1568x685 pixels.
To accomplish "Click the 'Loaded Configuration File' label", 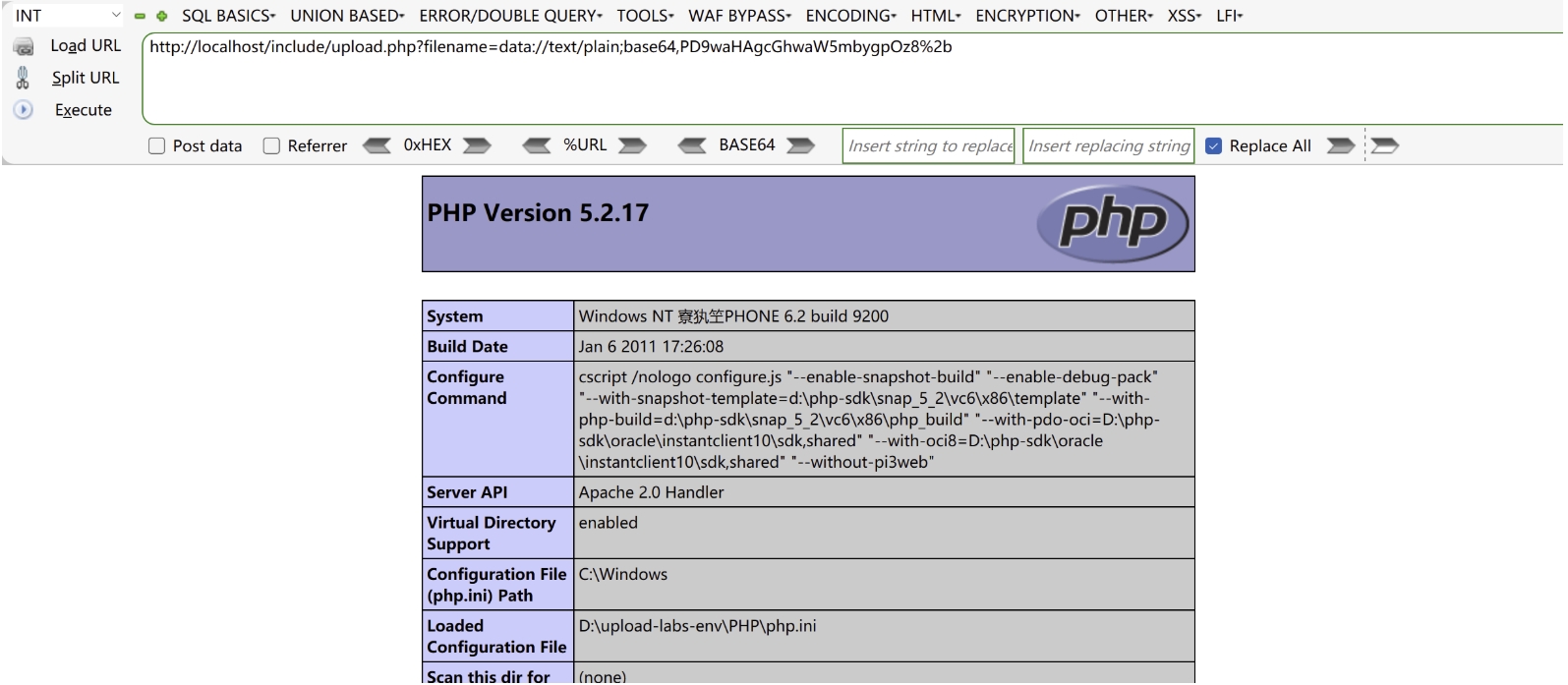I will click(496, 636).
